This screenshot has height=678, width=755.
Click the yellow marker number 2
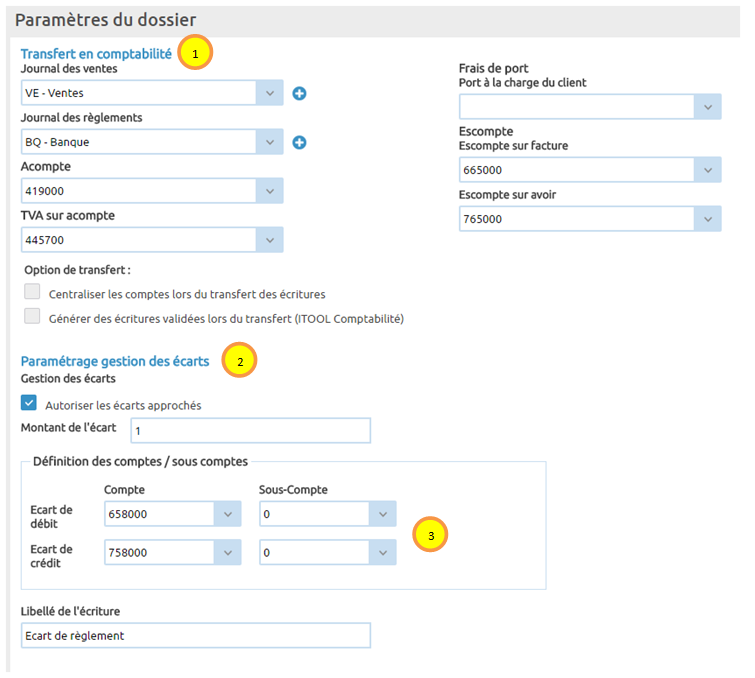240,361
